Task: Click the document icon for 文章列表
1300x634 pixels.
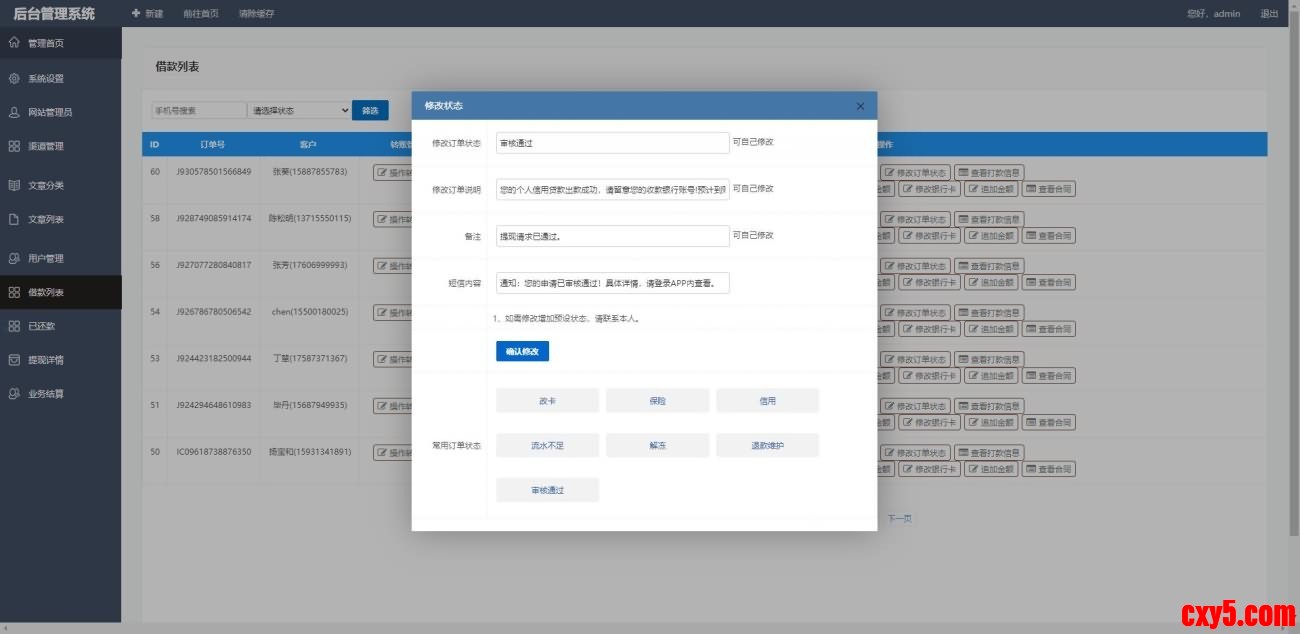Action: pos(14,219)
